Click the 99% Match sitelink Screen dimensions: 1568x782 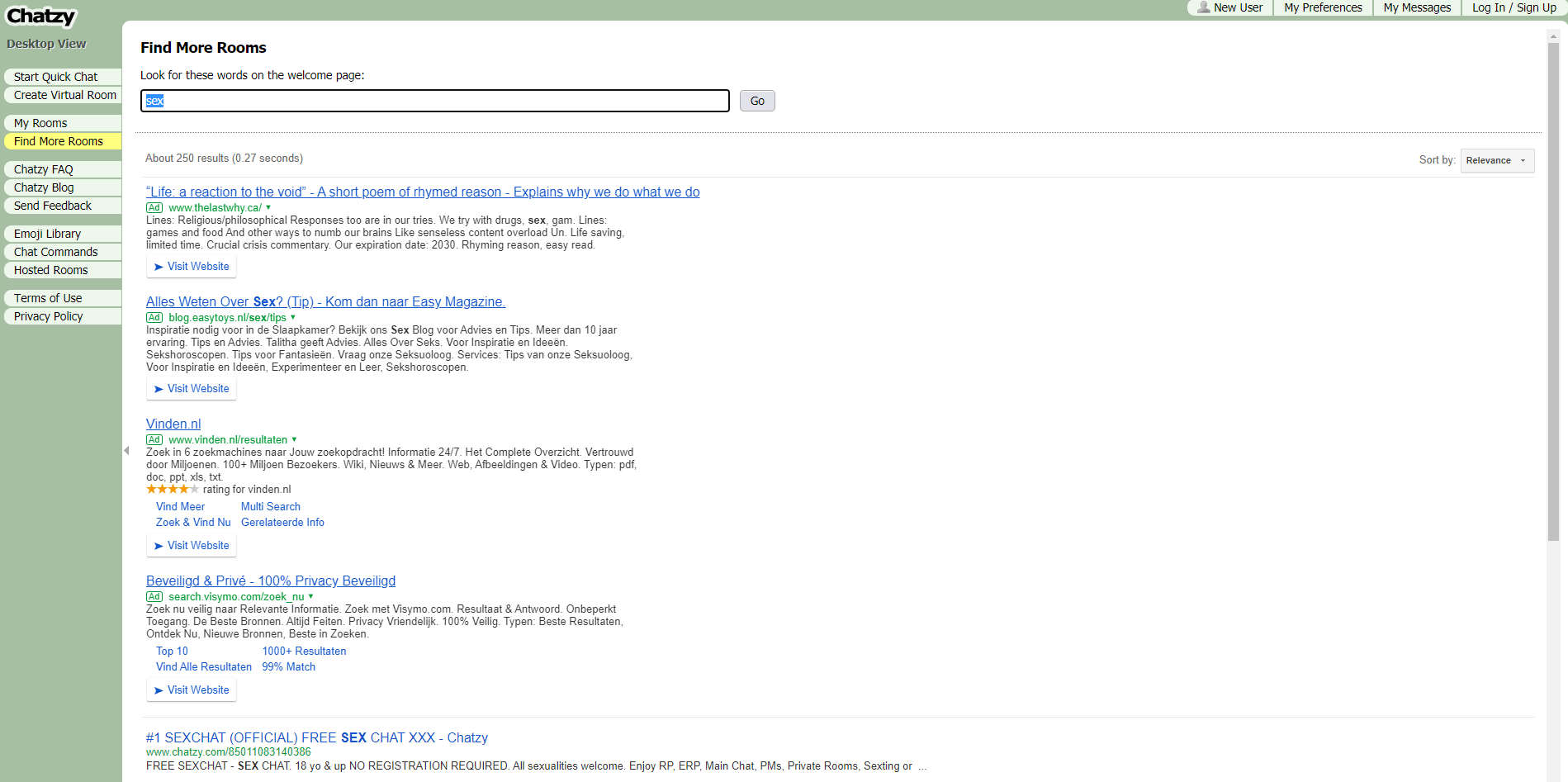click(288, 667)
